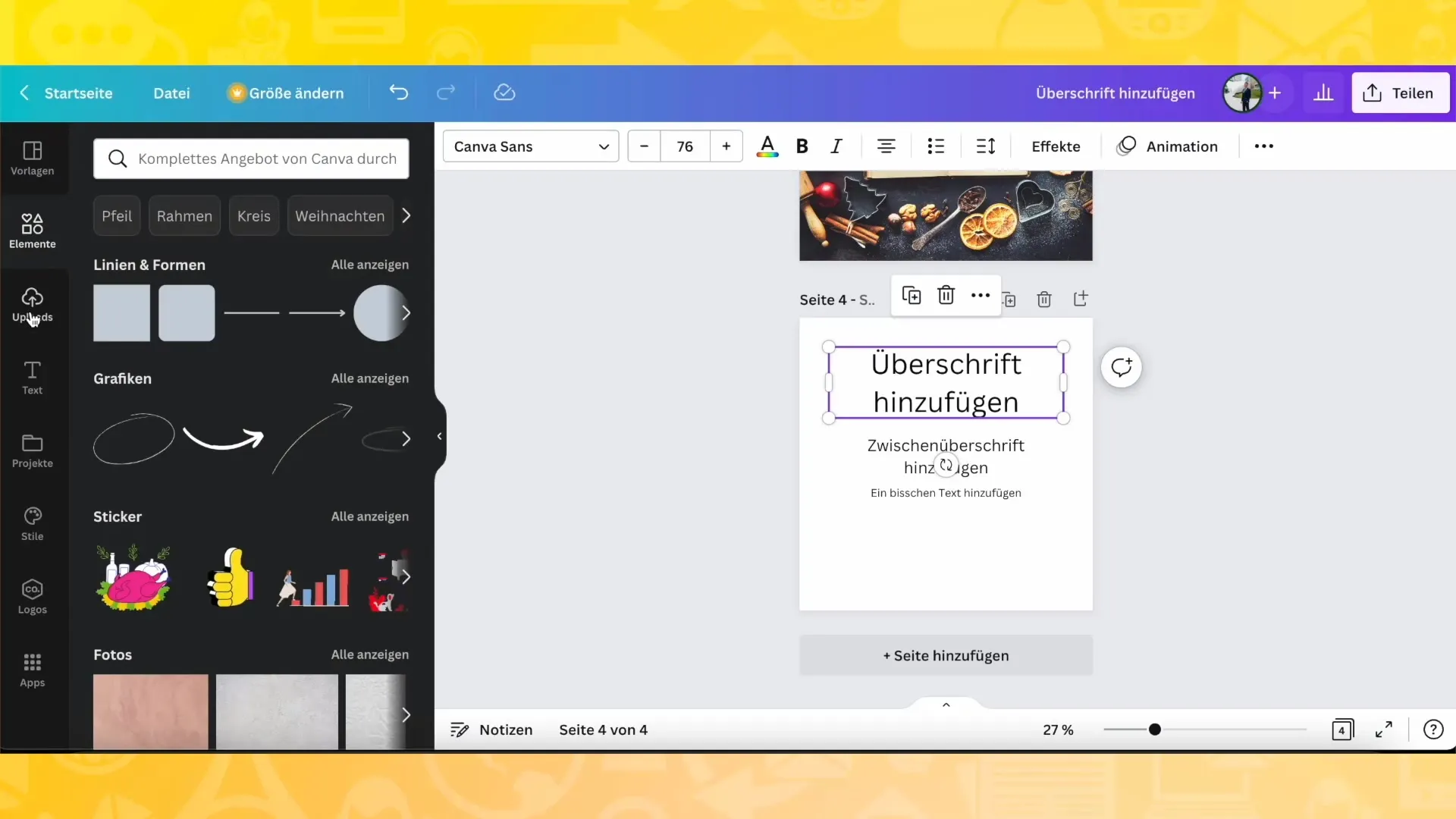The image size is (1456, 819).
Task: Toggle Italic formatting on text
Action: 836,146
